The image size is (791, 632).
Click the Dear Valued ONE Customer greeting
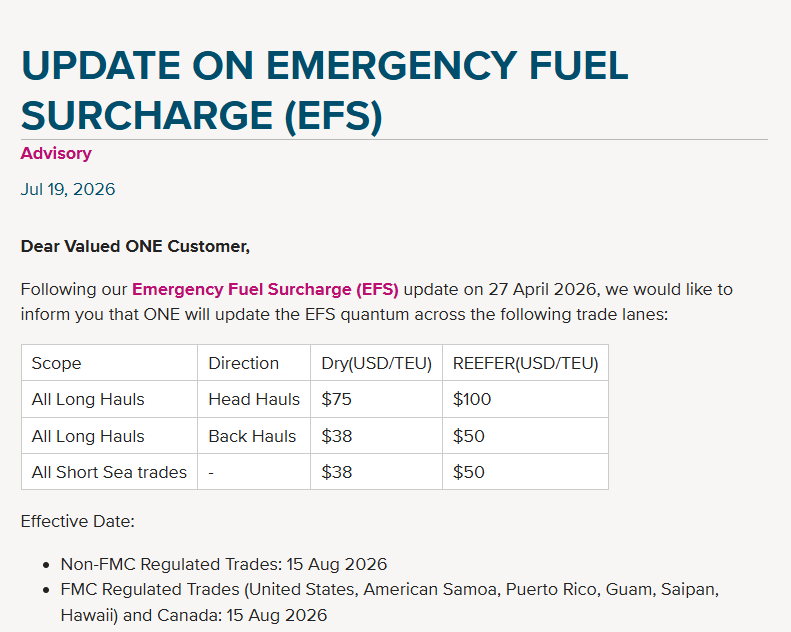pyautogui.click(x=135, y=246)
